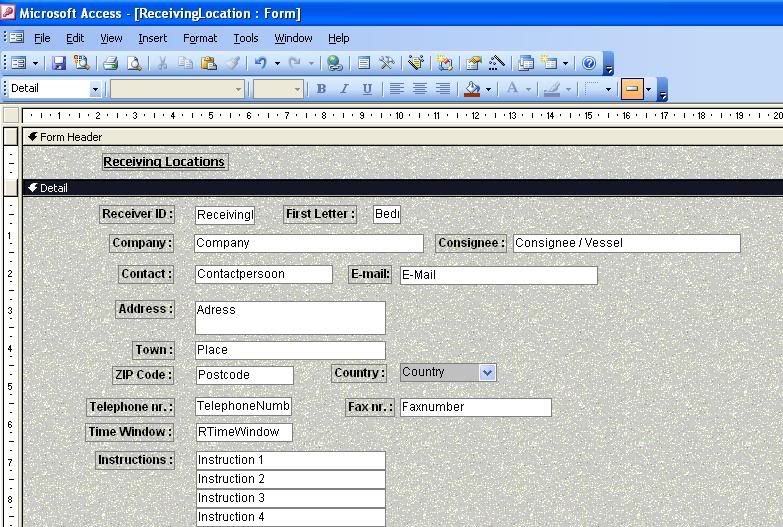This screenshot has height=527, width=783.
Task: Toggle Italic formatting button
Action: click(344, 89)
